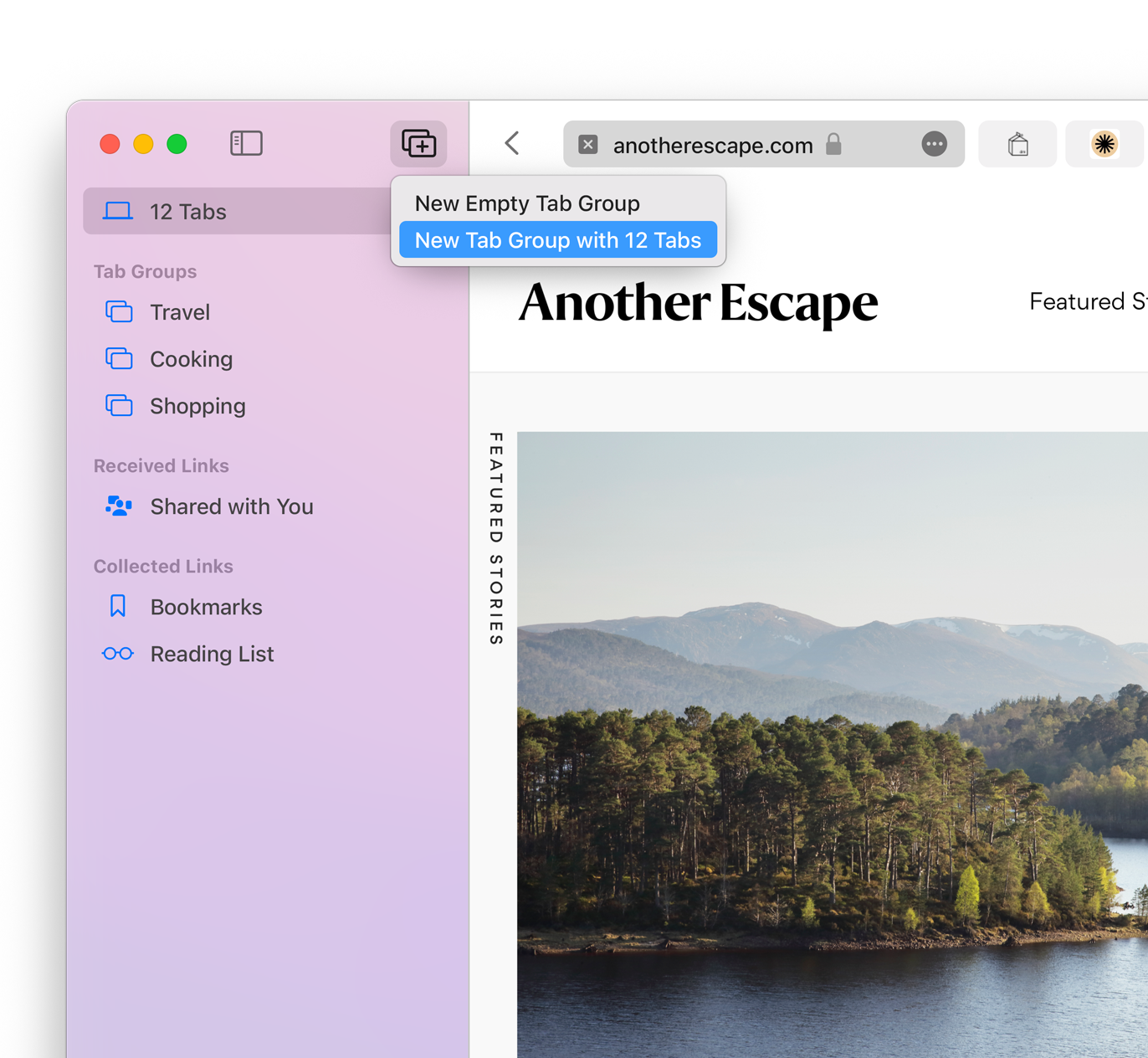This screenshot has width=1148, height=1058.
Task: Click the new tab group icon
Action: (418, 144)
